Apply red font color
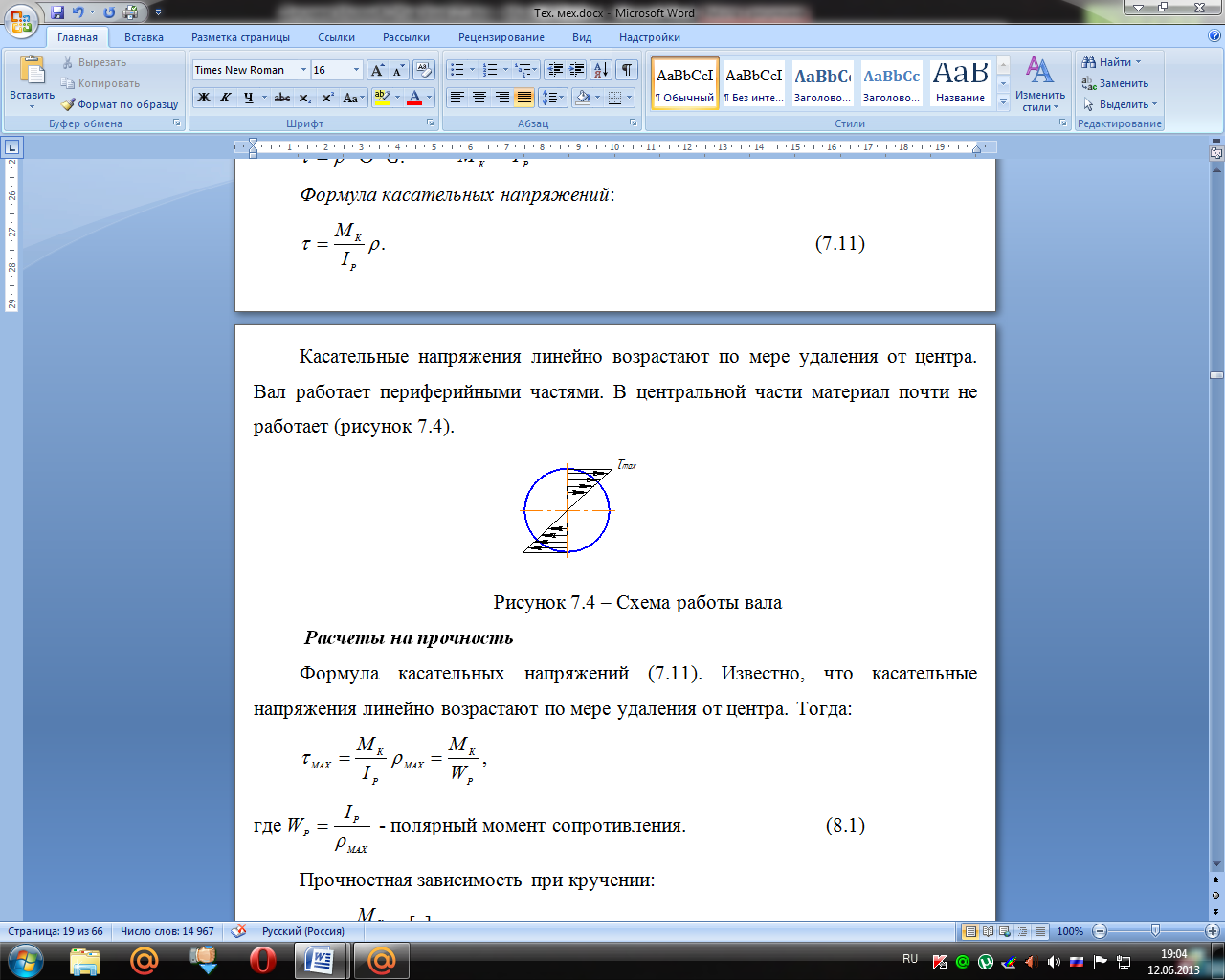The height and width of the screenshot is (980, 1225). click(x=414, y=98)
